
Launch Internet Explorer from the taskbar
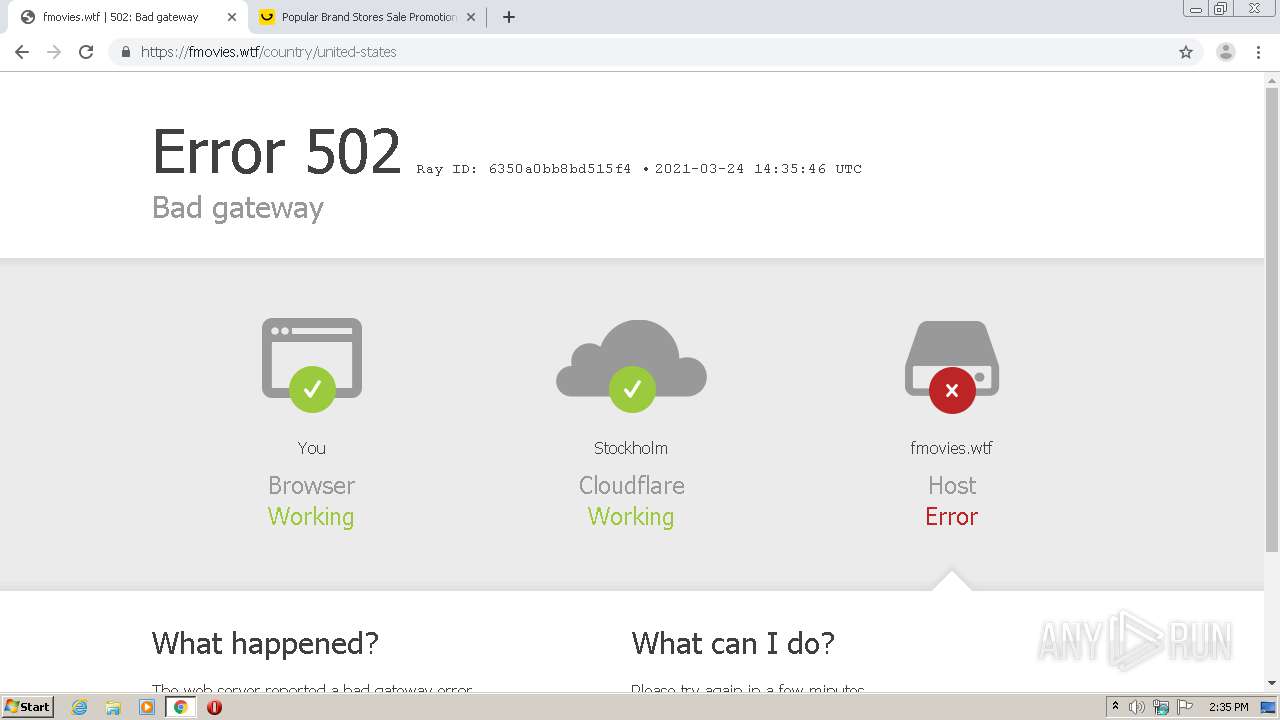click(79, 707)
